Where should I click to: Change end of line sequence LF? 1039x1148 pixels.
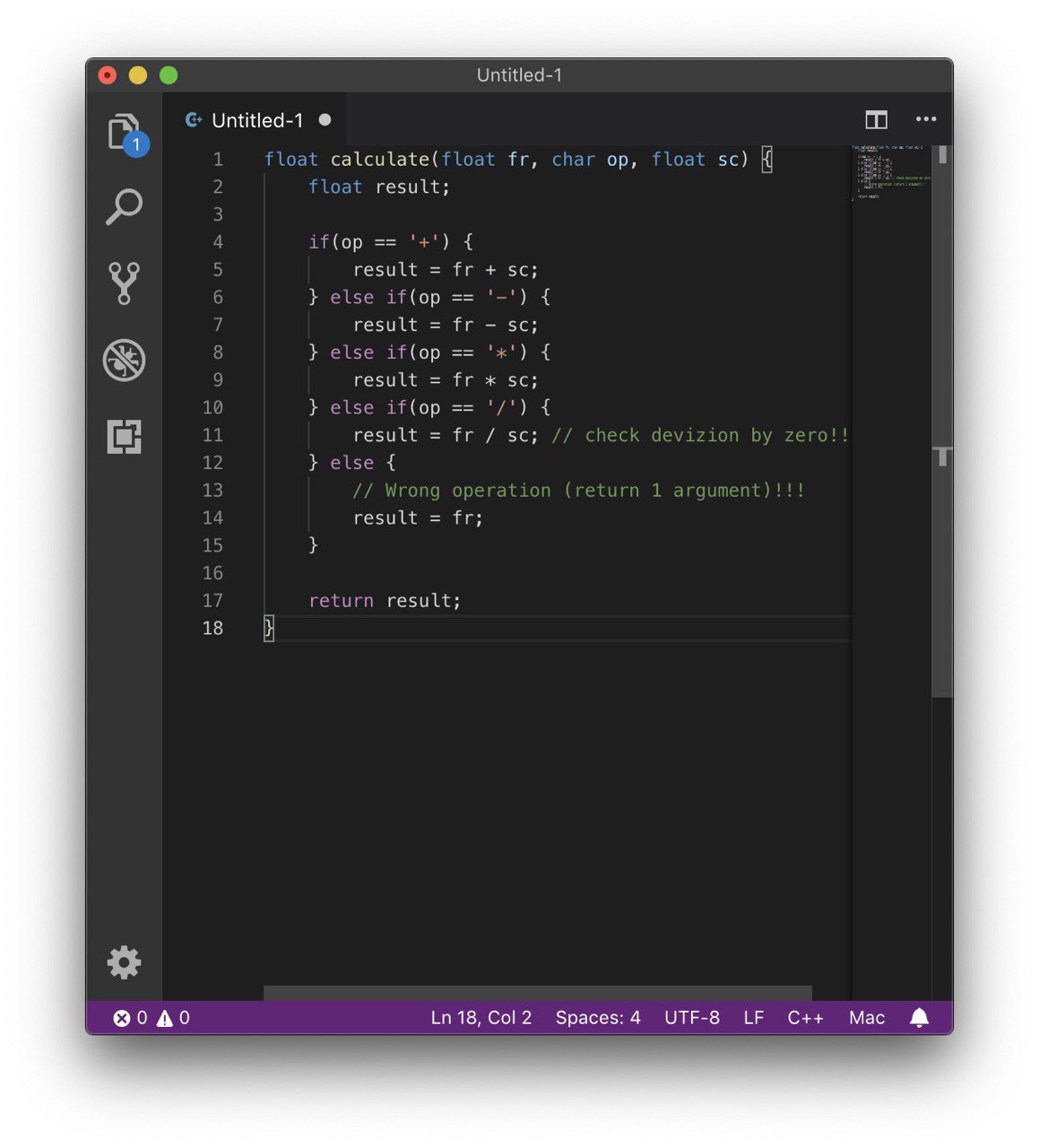coord(754,1018)
